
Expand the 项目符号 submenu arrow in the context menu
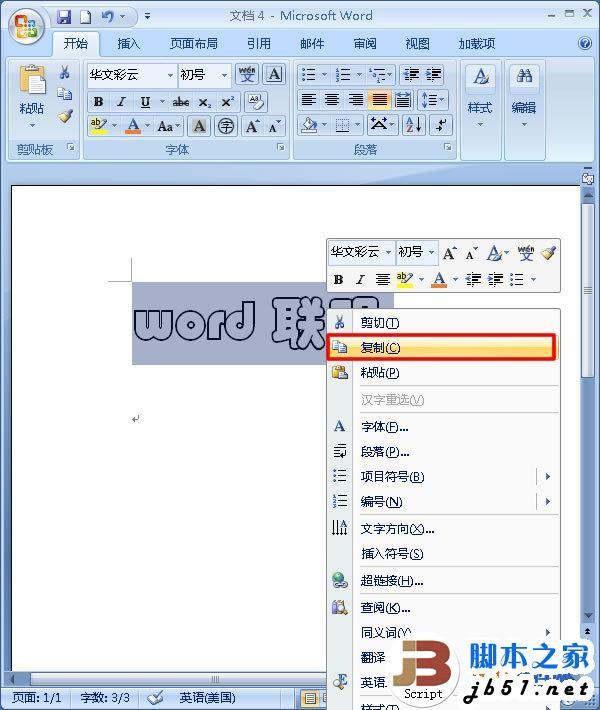click(x=548, y=477)
